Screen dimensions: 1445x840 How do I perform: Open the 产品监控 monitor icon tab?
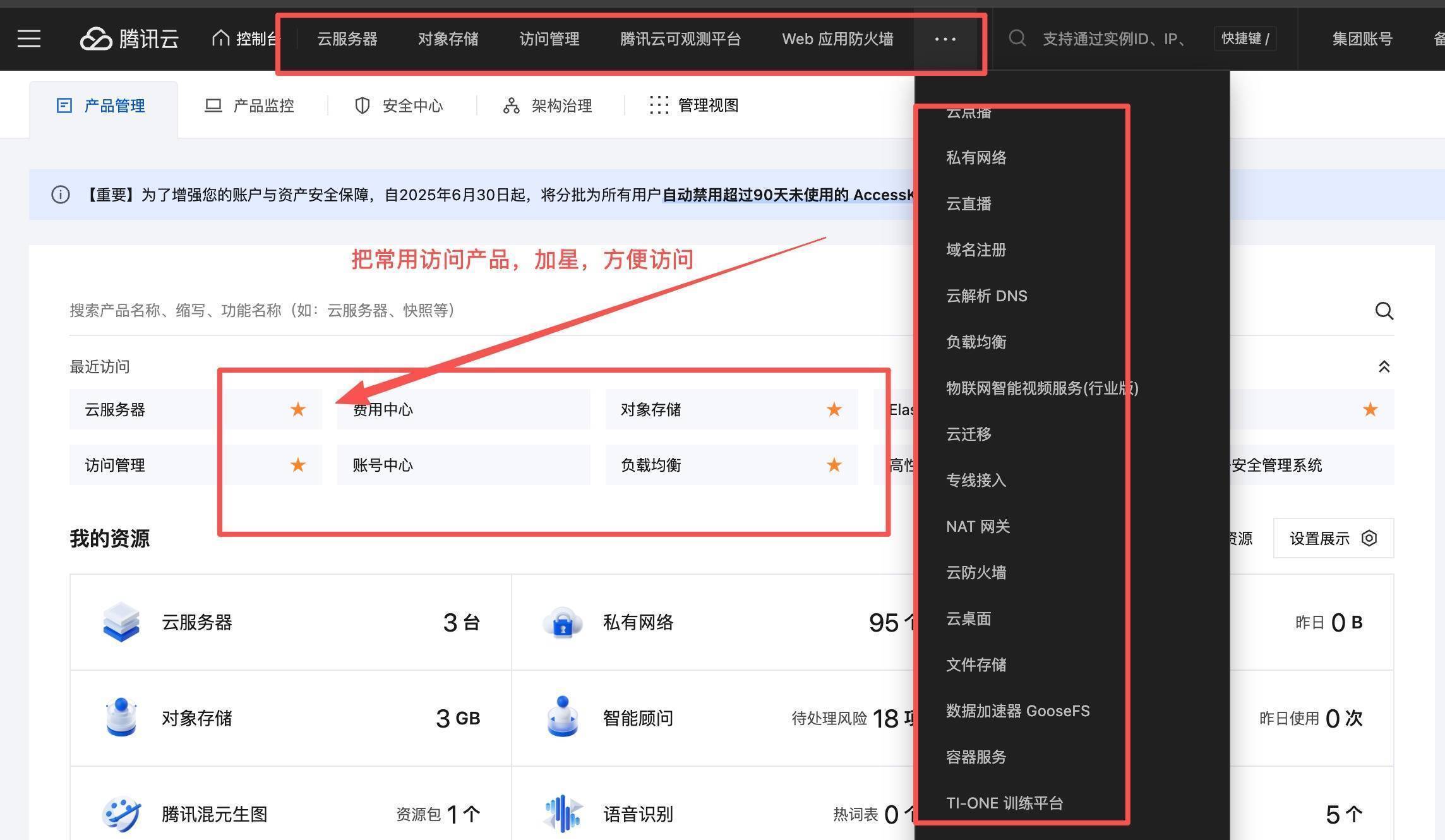(213, 105)
